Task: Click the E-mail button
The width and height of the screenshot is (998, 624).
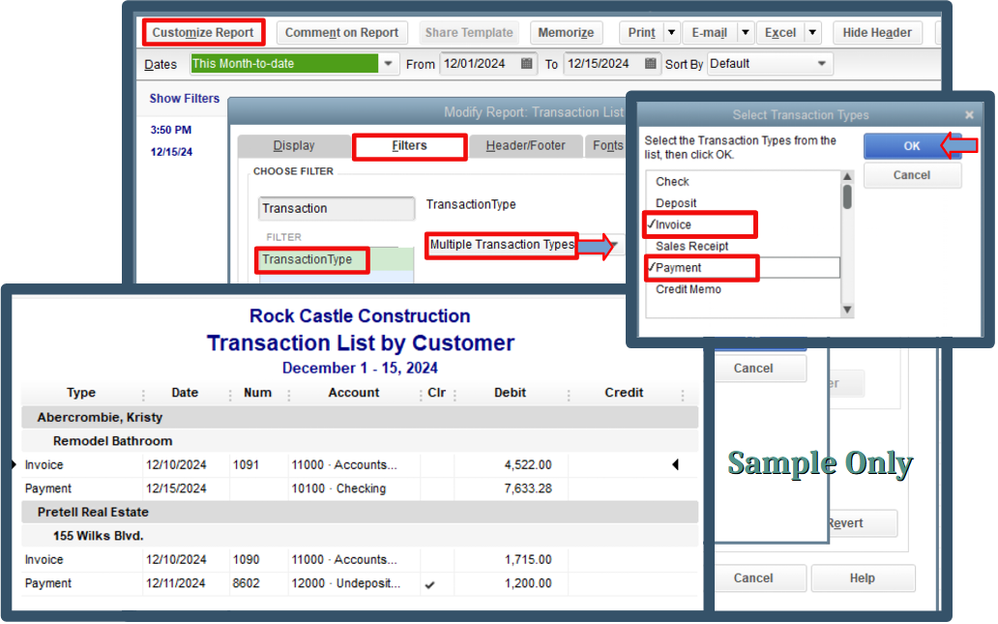Action: 710,32
